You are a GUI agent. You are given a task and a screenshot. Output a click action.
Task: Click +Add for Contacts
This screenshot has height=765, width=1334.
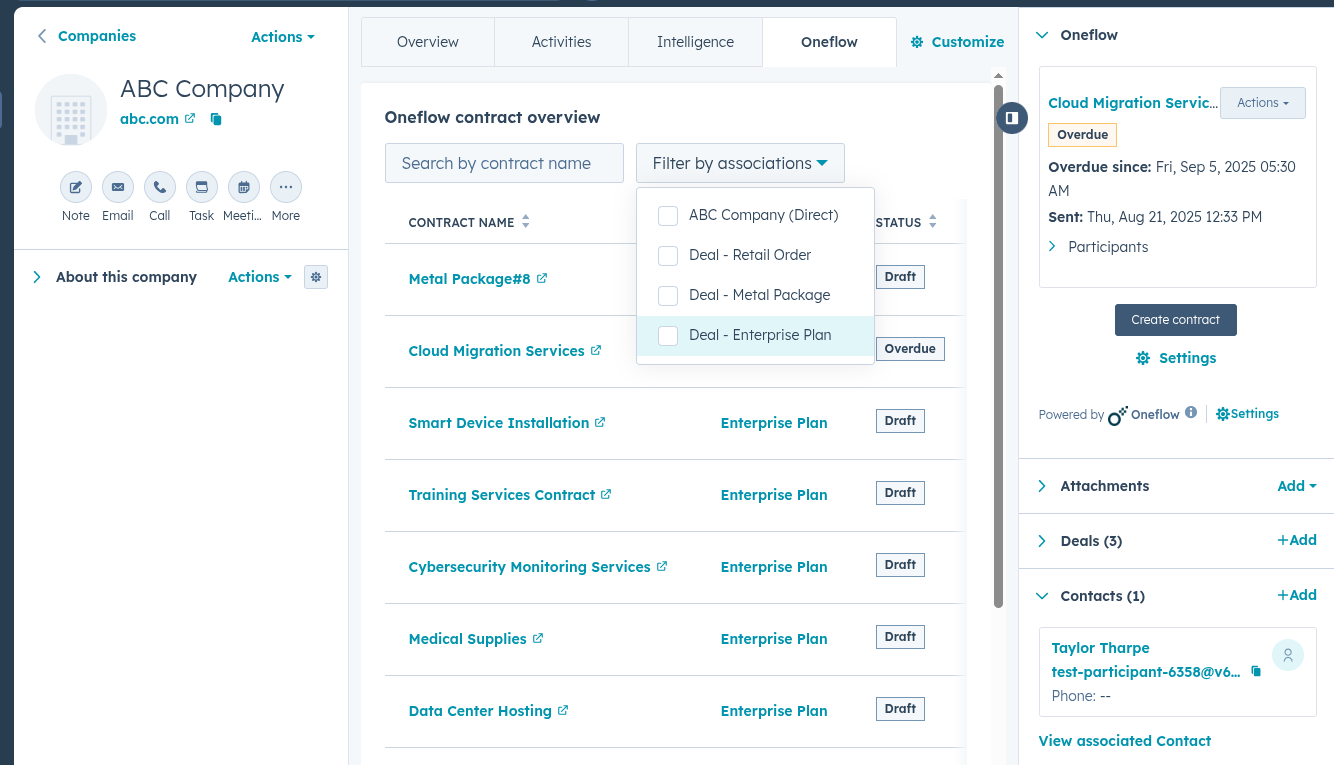[x=1297, y=595]
